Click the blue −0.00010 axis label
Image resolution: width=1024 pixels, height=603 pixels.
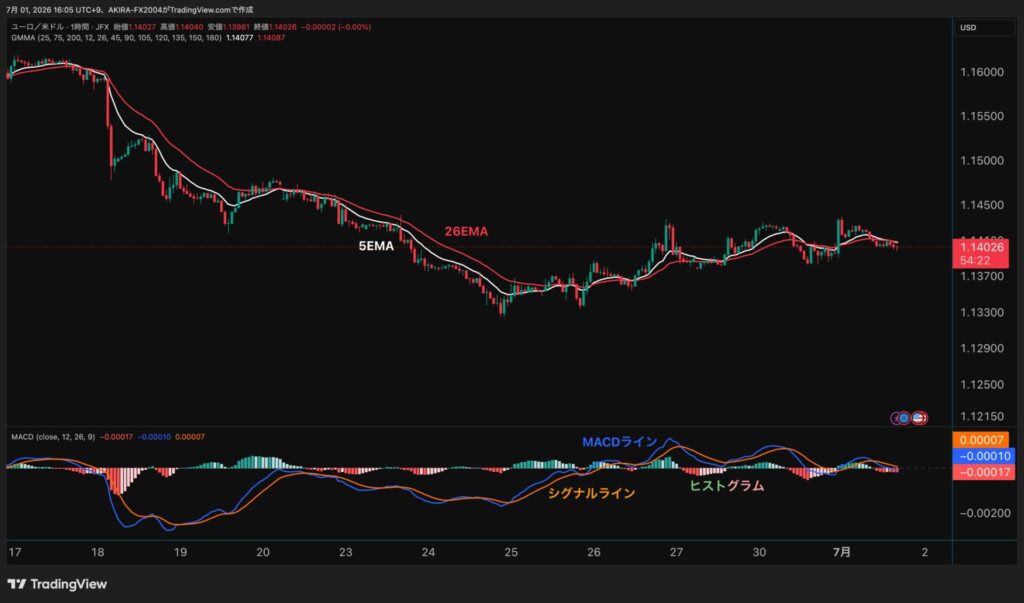[984, 456]
